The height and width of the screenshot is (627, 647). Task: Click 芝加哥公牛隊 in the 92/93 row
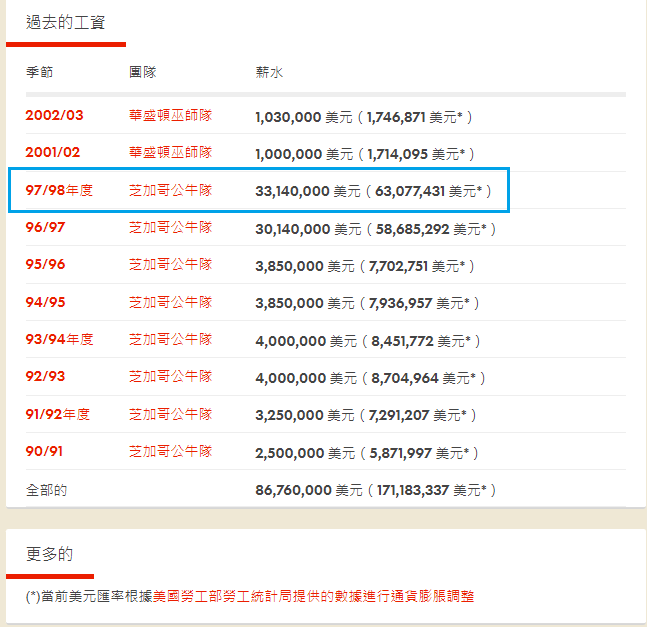pyautogui.click(x=171, y=378)
